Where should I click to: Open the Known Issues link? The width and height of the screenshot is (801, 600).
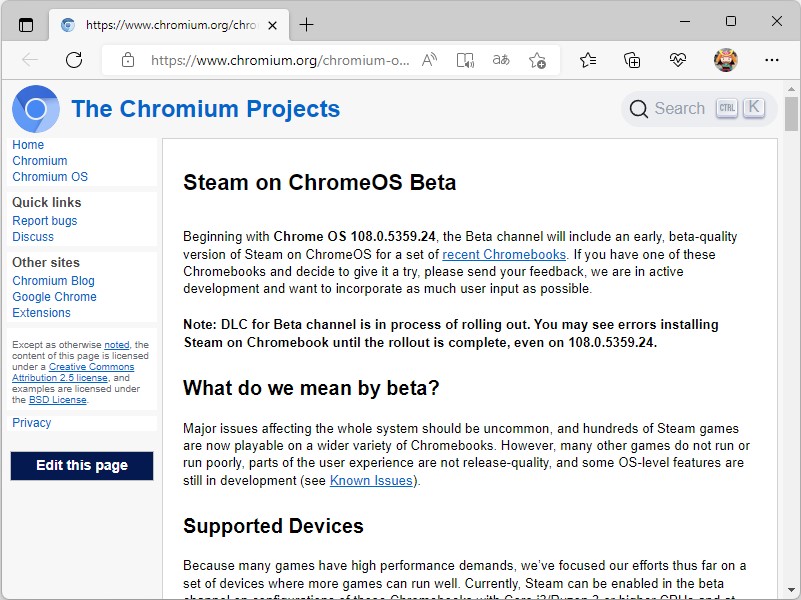(x=369, y=480)
